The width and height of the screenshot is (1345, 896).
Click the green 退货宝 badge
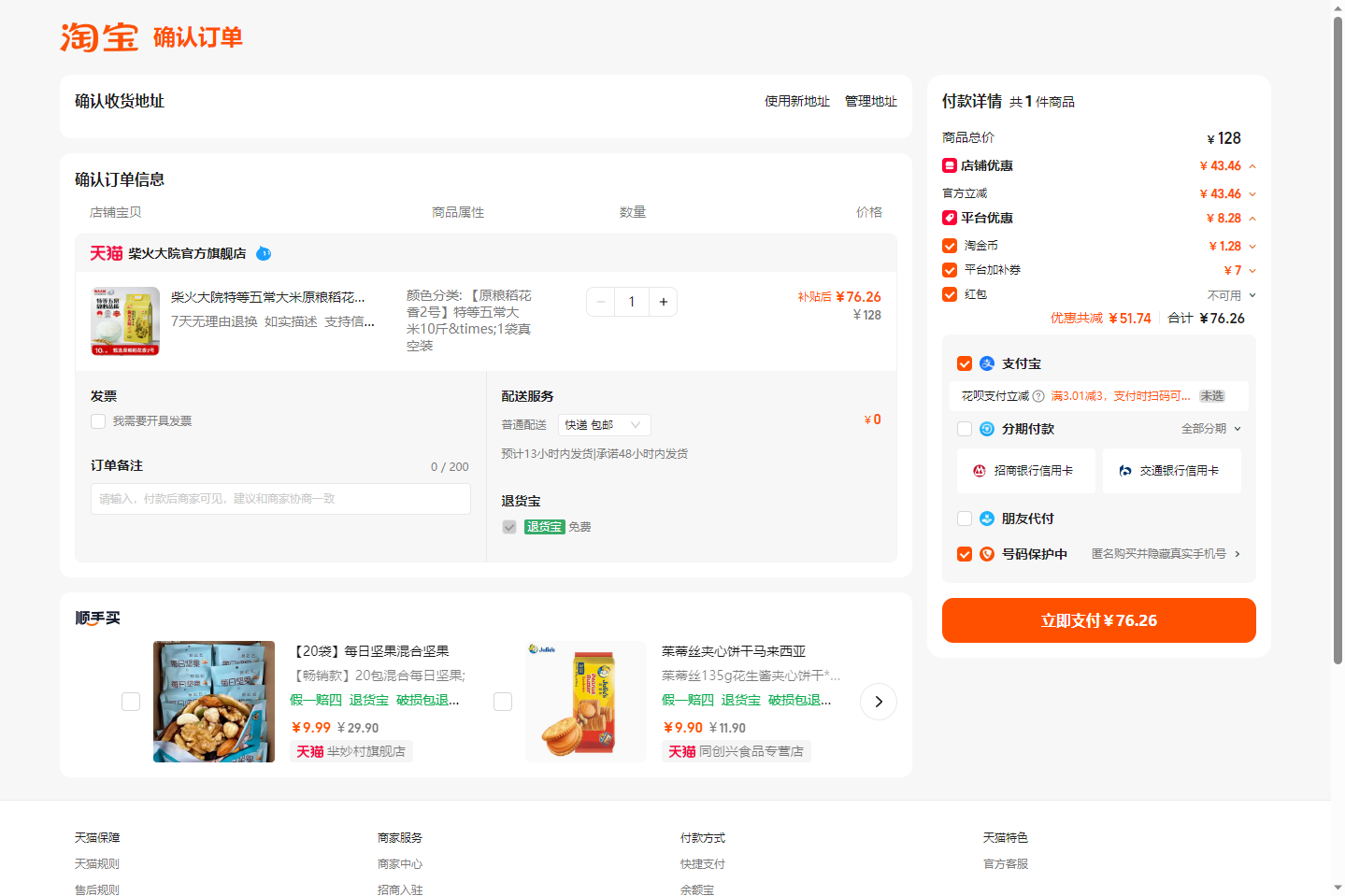point(545,527)
